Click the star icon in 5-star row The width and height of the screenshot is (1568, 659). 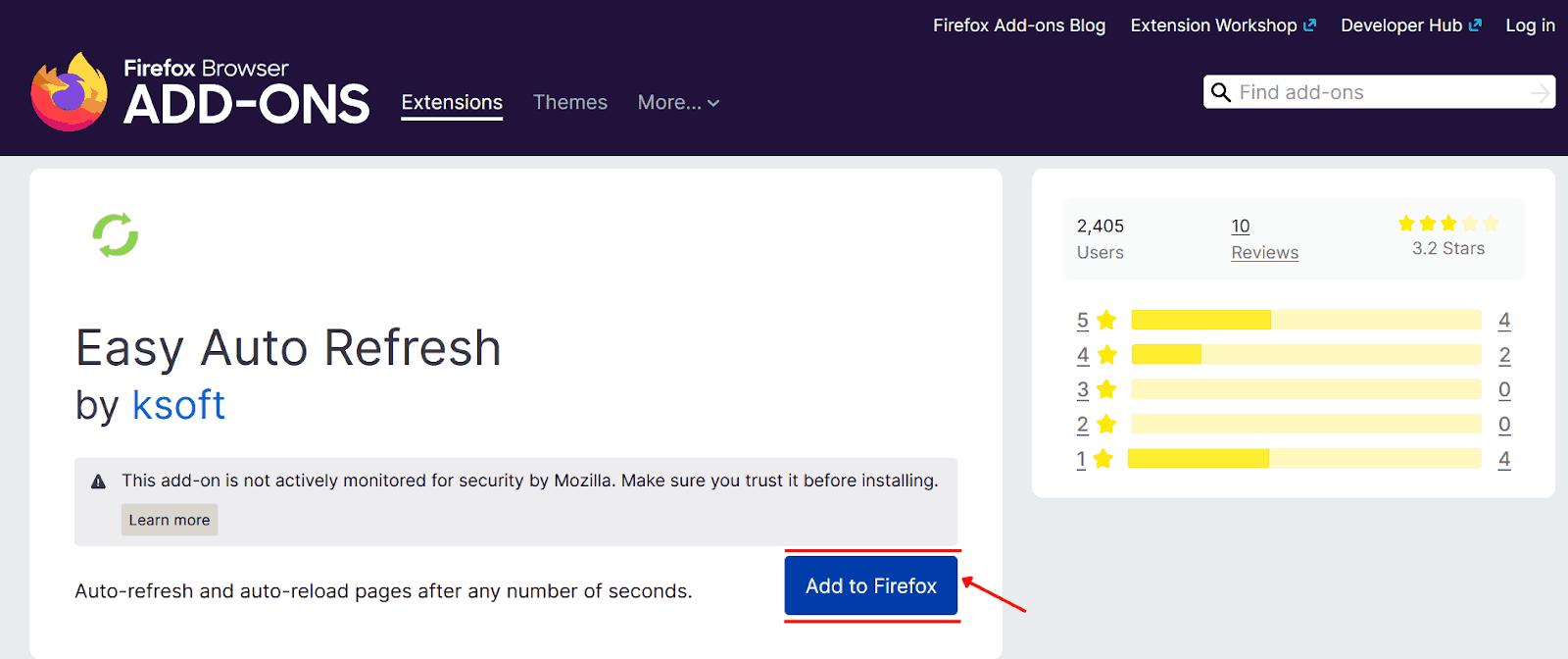click(x=1107, y=320)
